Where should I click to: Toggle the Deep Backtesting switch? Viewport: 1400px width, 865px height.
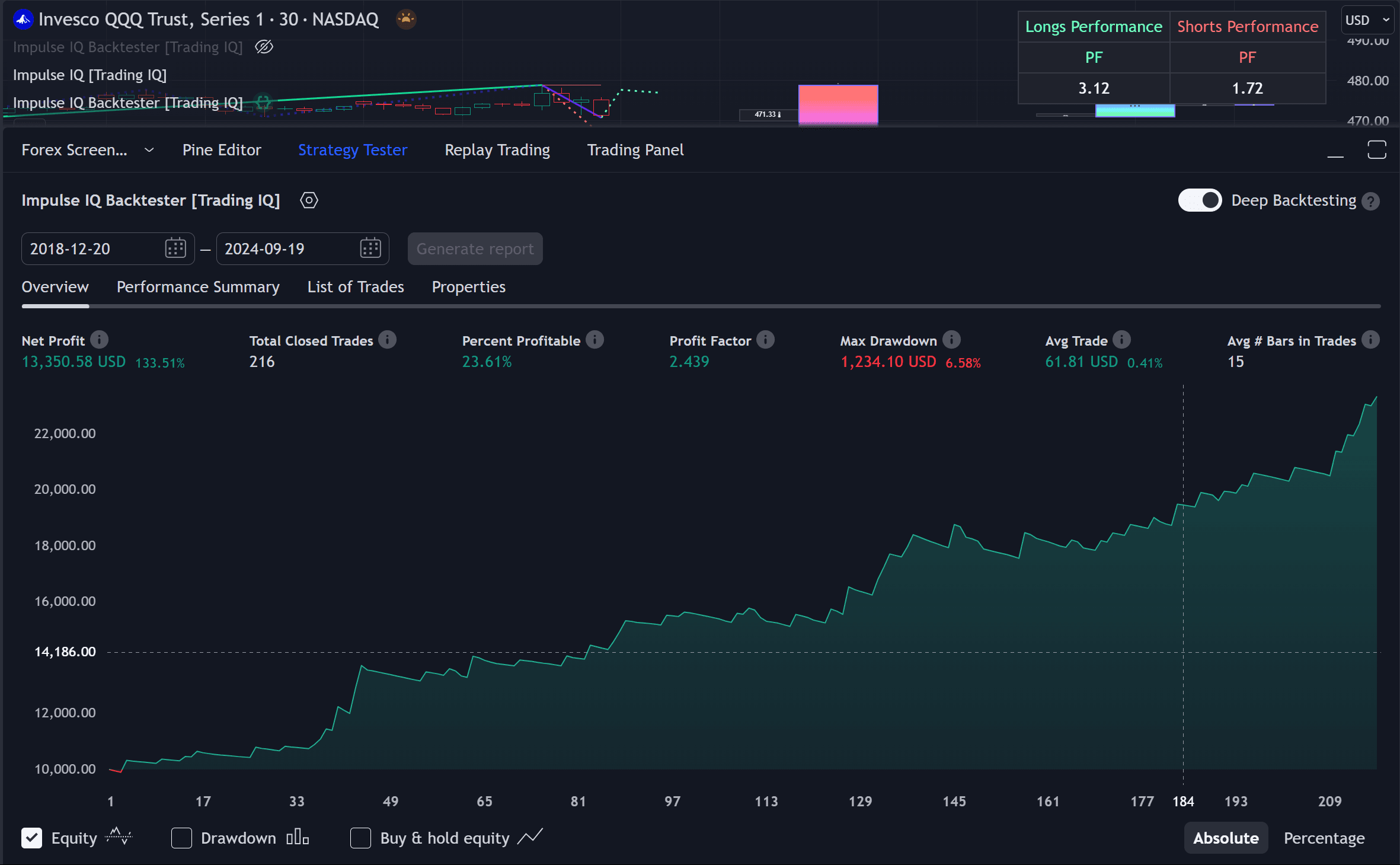(x=1200, y=200)
